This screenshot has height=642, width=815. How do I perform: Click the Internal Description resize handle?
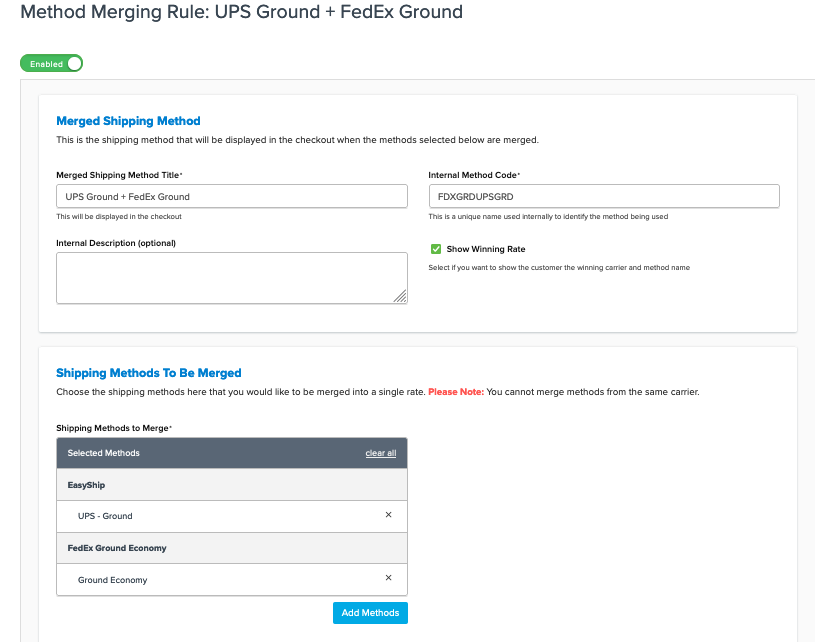coord(400,296)
